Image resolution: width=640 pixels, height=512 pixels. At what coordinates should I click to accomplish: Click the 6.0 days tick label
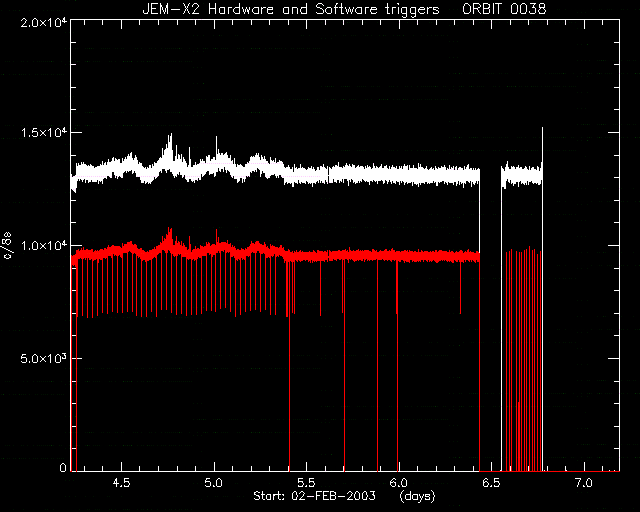click(x=398, y=483)
